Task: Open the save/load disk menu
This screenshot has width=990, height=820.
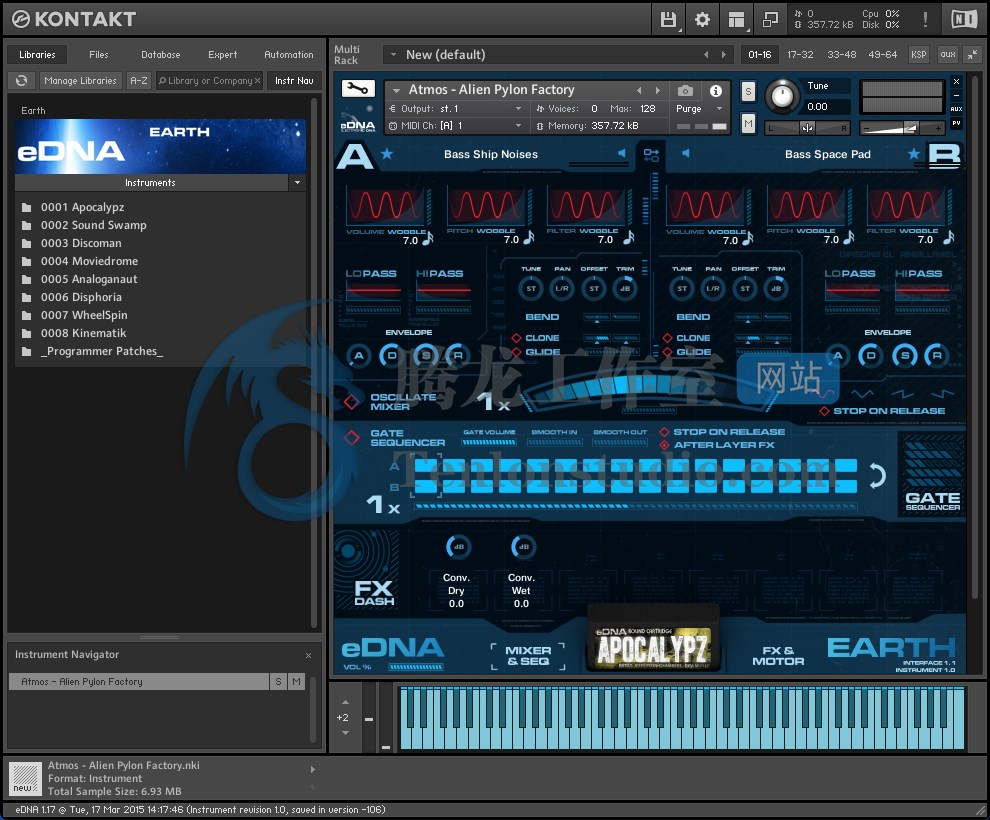Action: pyautogui.click(x=668, y=20)
